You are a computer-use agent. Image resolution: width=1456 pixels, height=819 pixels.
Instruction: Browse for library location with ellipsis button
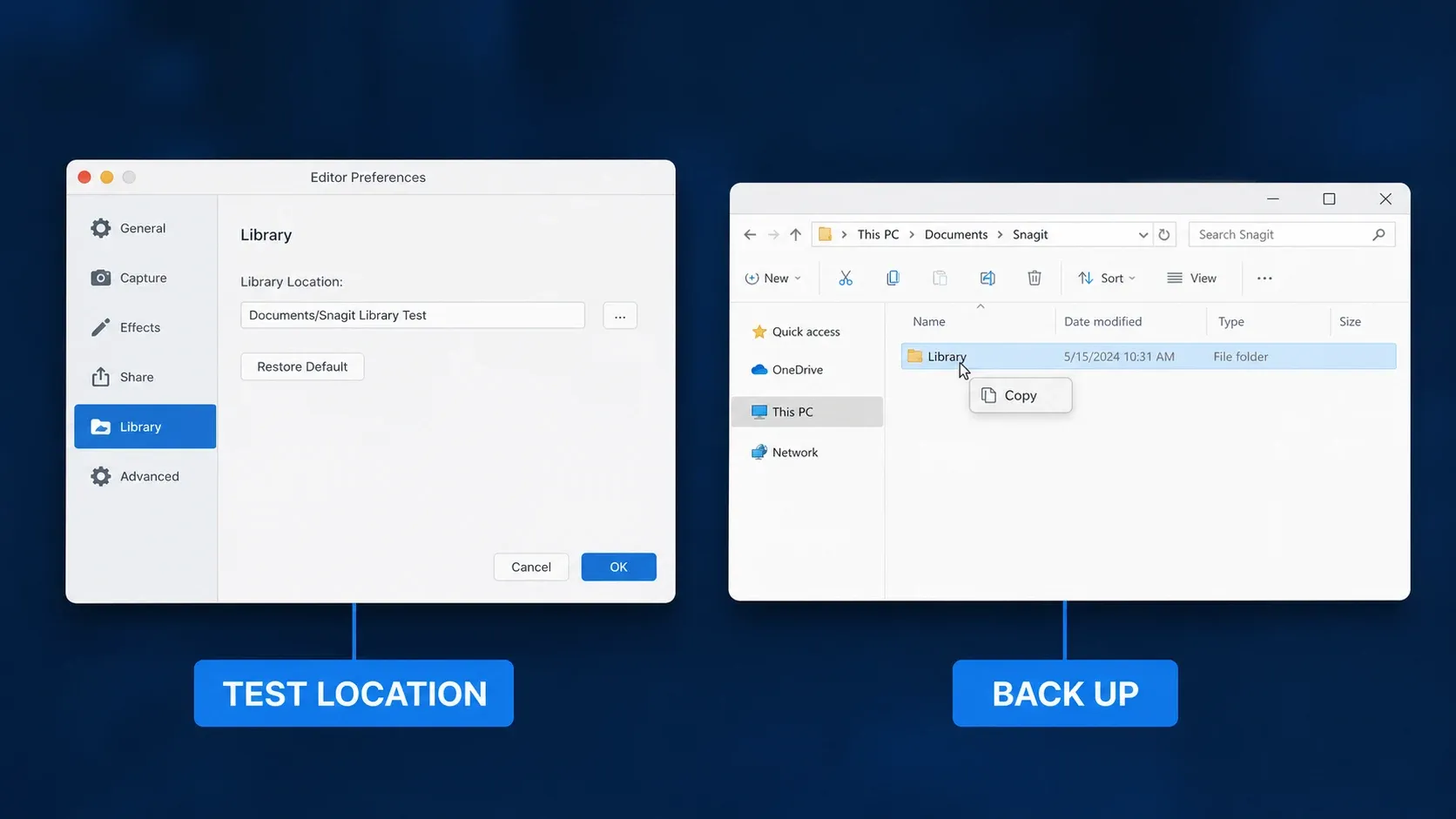point(620,316)
